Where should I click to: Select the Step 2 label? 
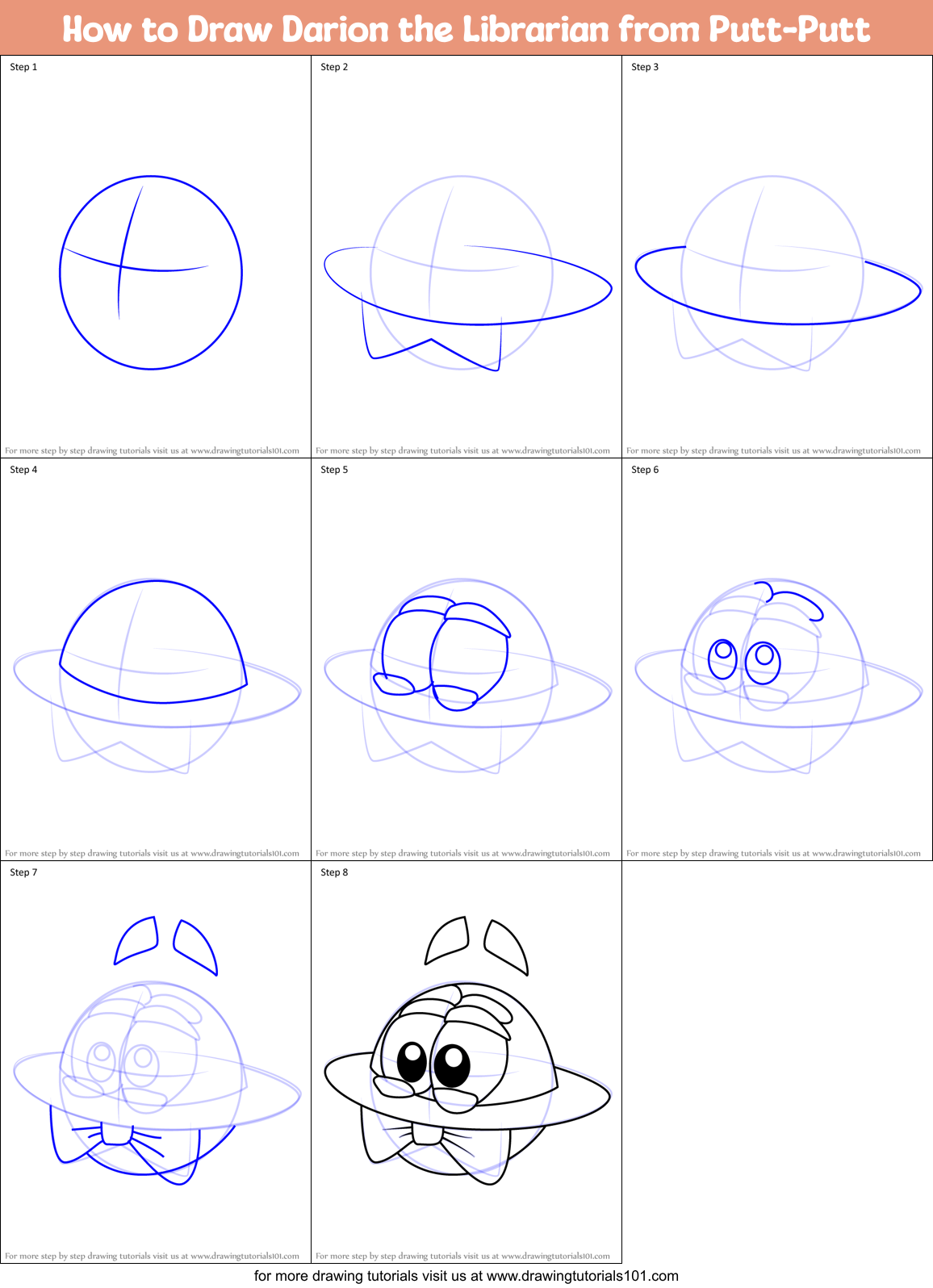(x=334, y=67)
